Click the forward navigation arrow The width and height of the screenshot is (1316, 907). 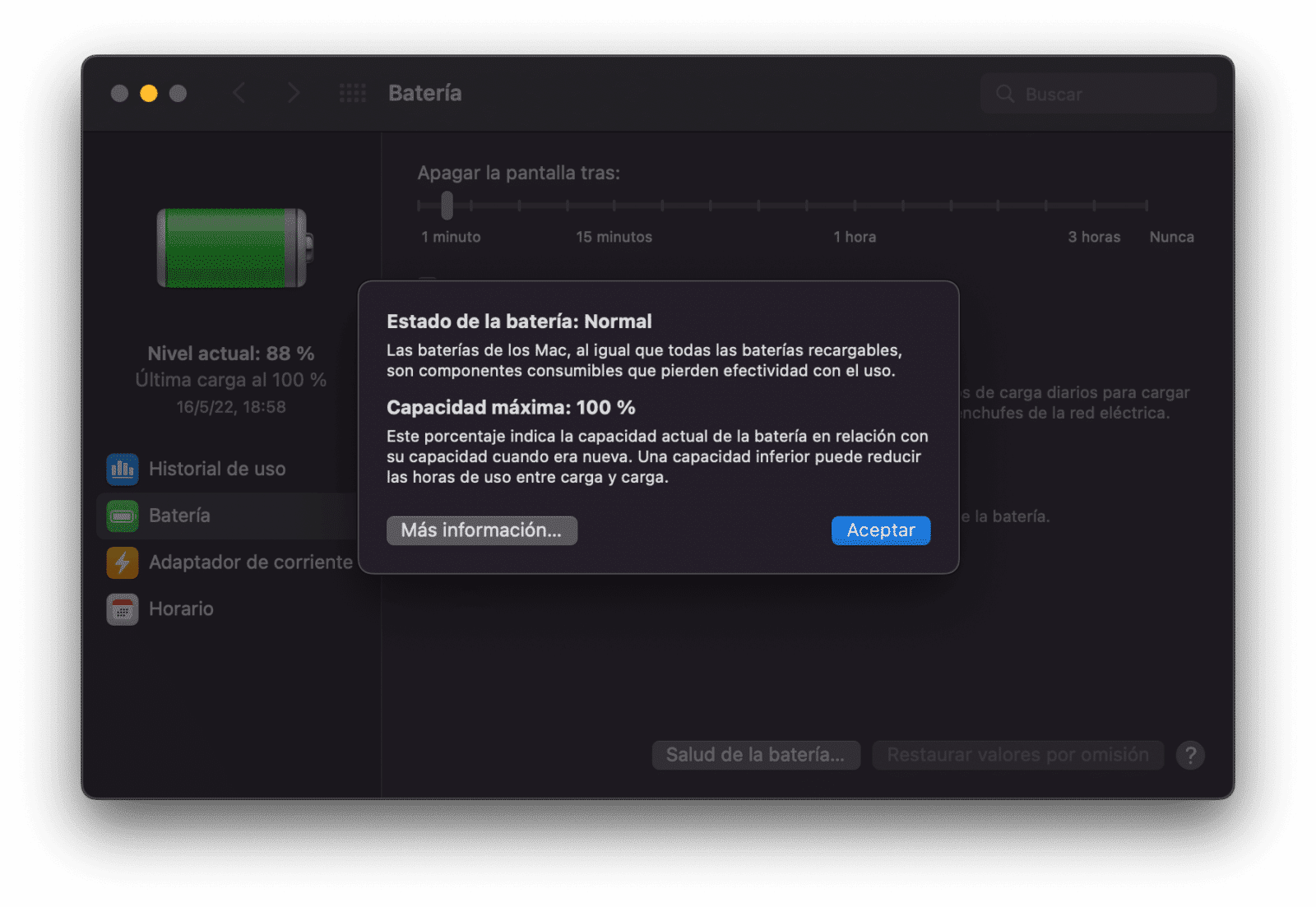(294, 93)
